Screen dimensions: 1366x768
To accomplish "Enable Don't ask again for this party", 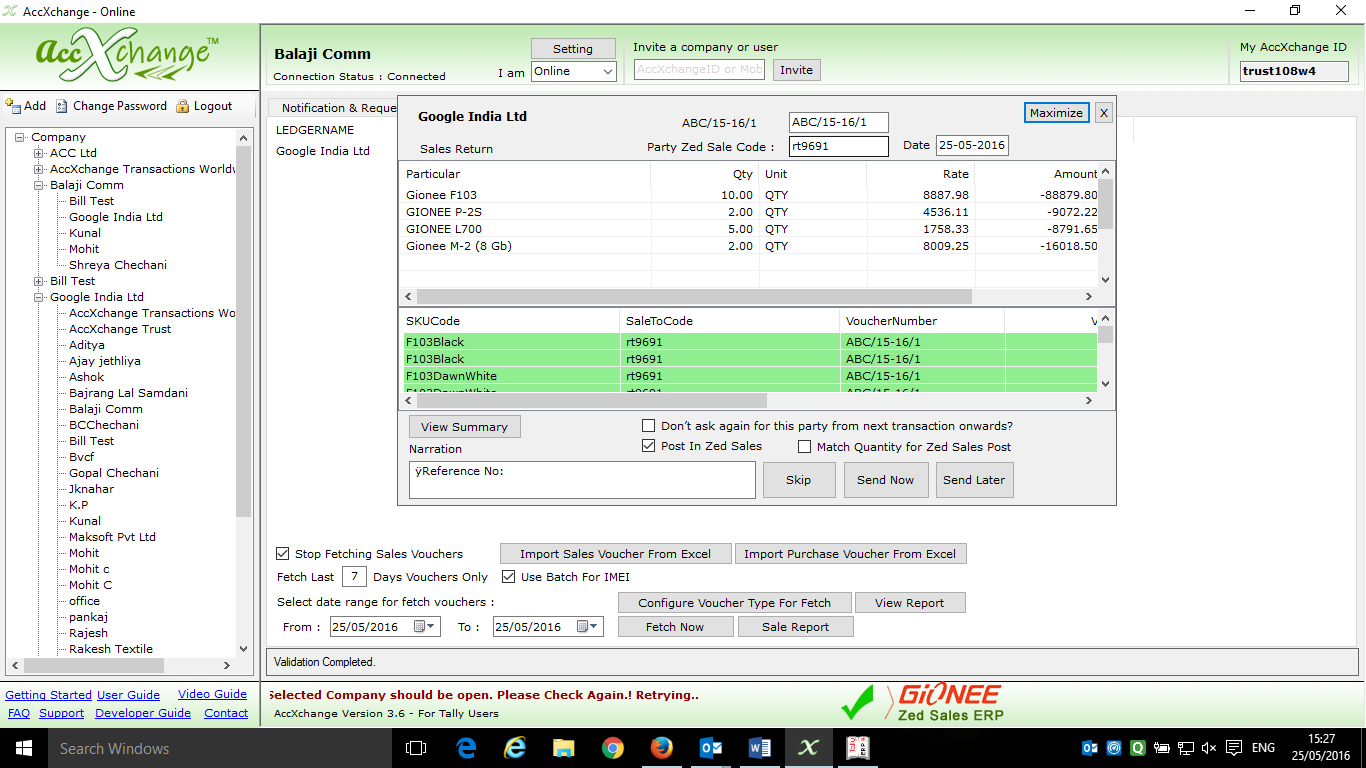I will (x=649, y=426).
